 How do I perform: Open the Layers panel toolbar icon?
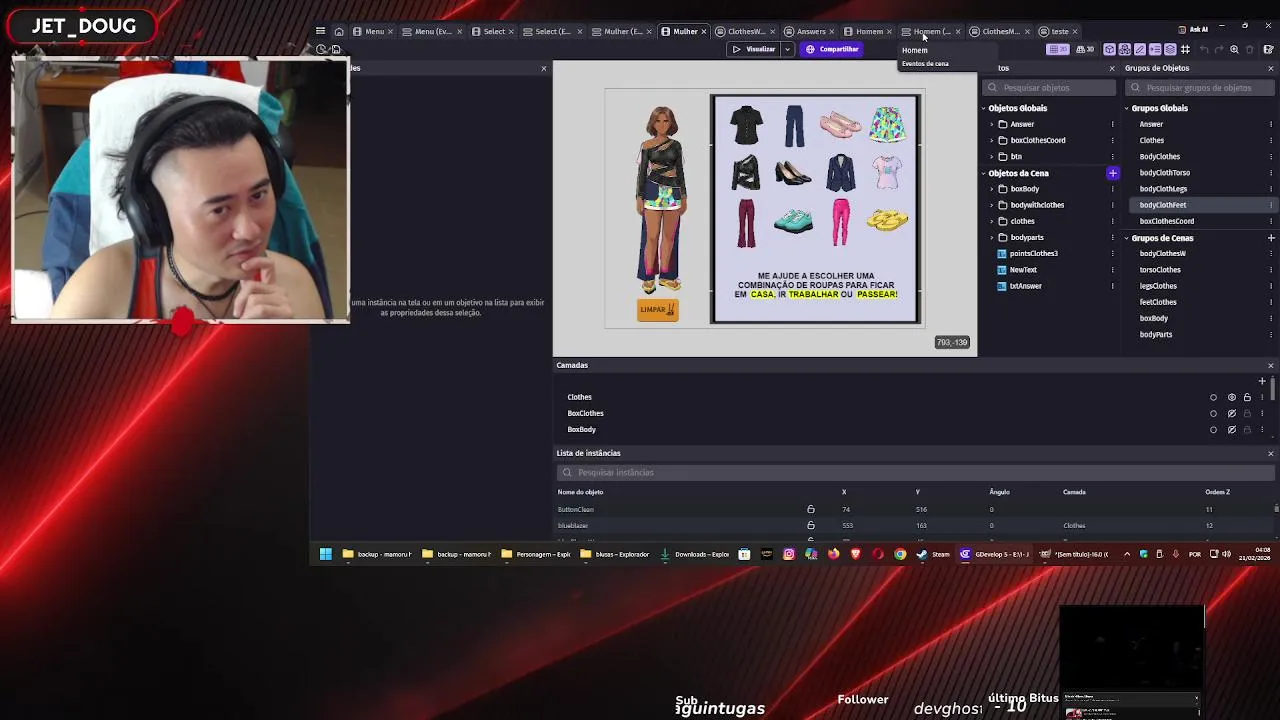point(1170,49)
